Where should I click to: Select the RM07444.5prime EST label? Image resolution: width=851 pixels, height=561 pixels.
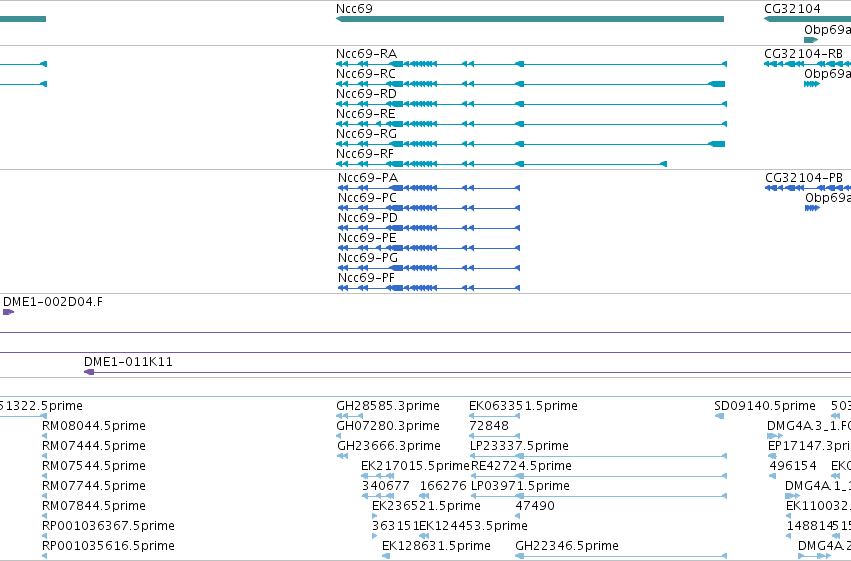tap(94, 446)
